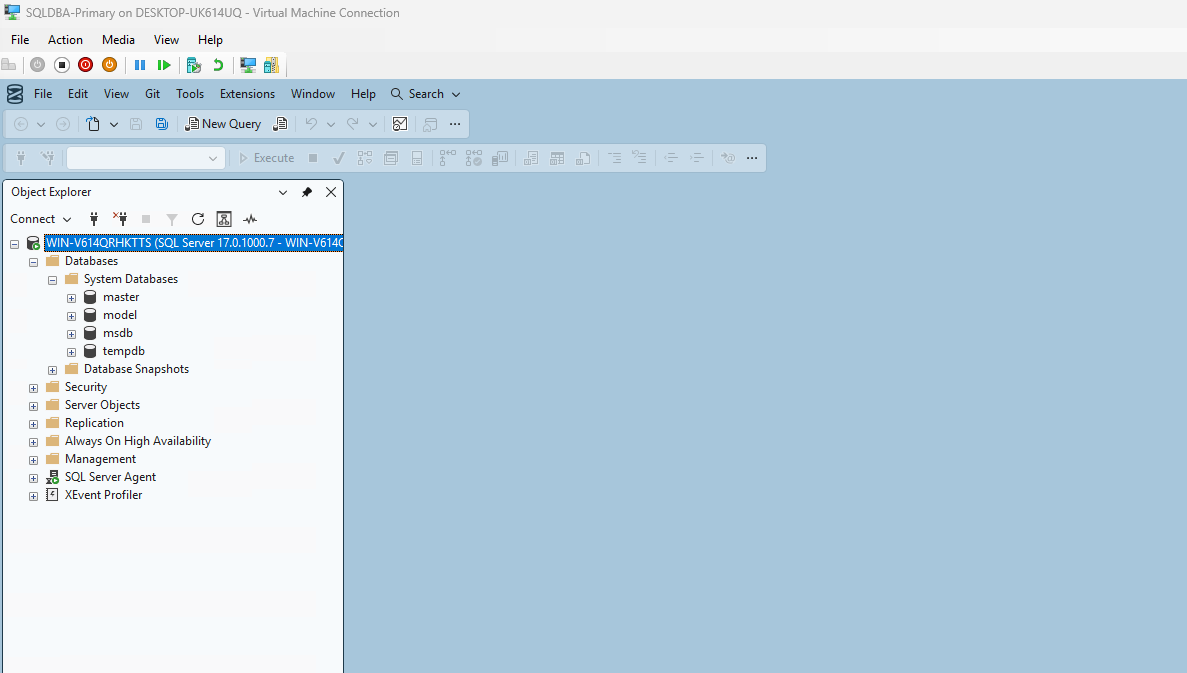Pause the virtual machine
The image size is (1187, 673).
(140, 65)
